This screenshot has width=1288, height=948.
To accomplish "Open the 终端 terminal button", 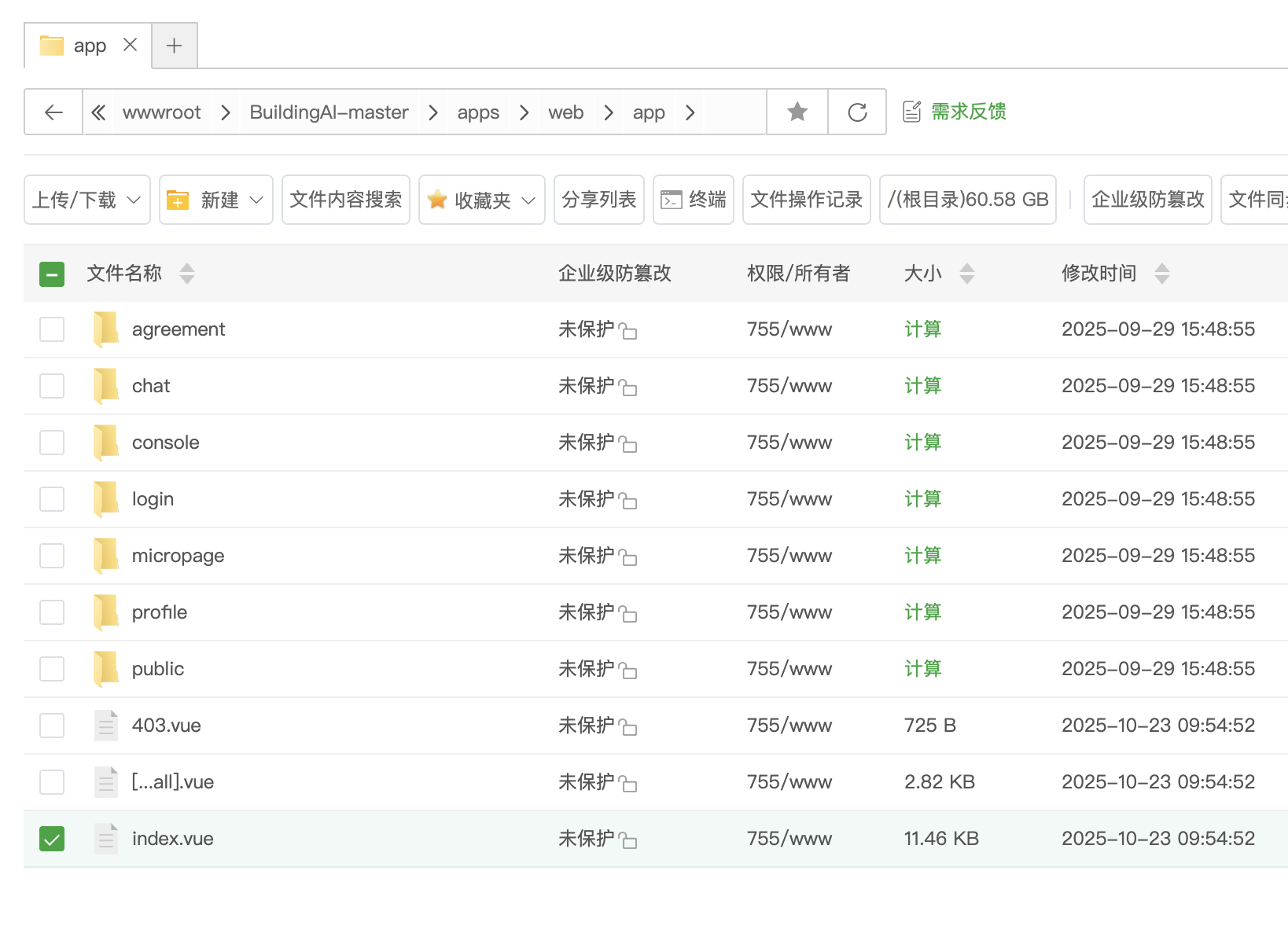I will coord(693,200).
